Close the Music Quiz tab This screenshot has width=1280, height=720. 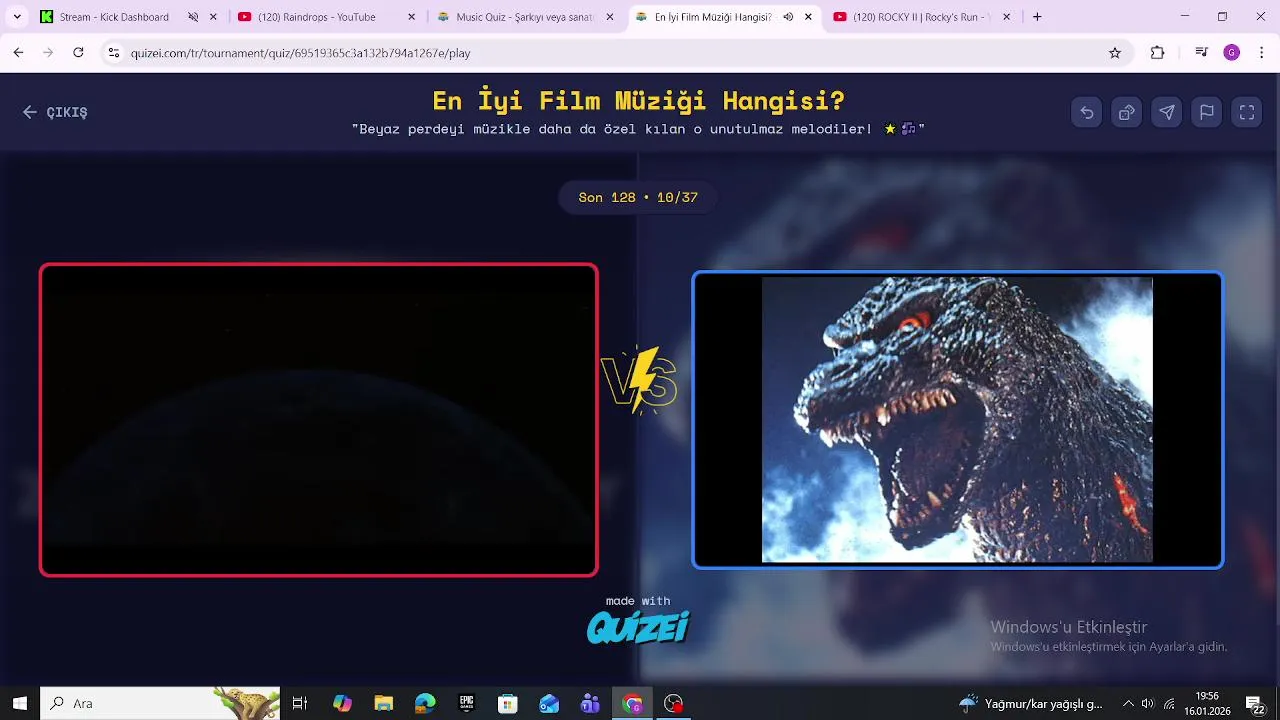point(610,17)
